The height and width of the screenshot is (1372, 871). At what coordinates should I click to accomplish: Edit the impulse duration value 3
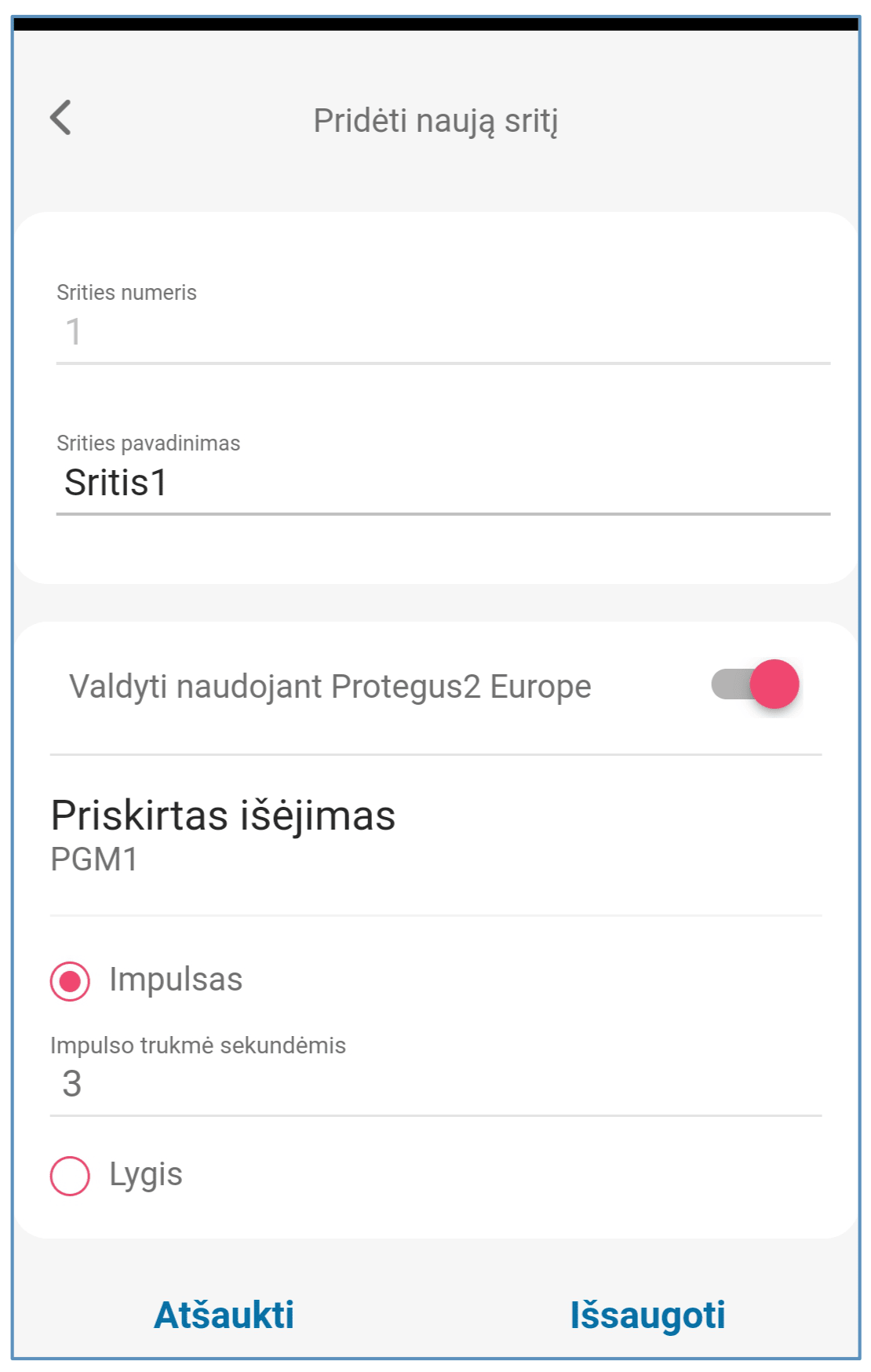coord(435,1084)
